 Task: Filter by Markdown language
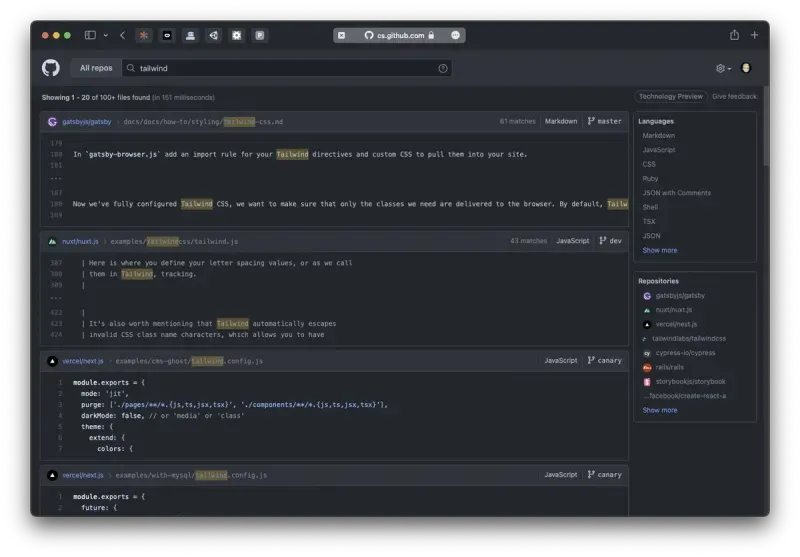tap(658, 136)
